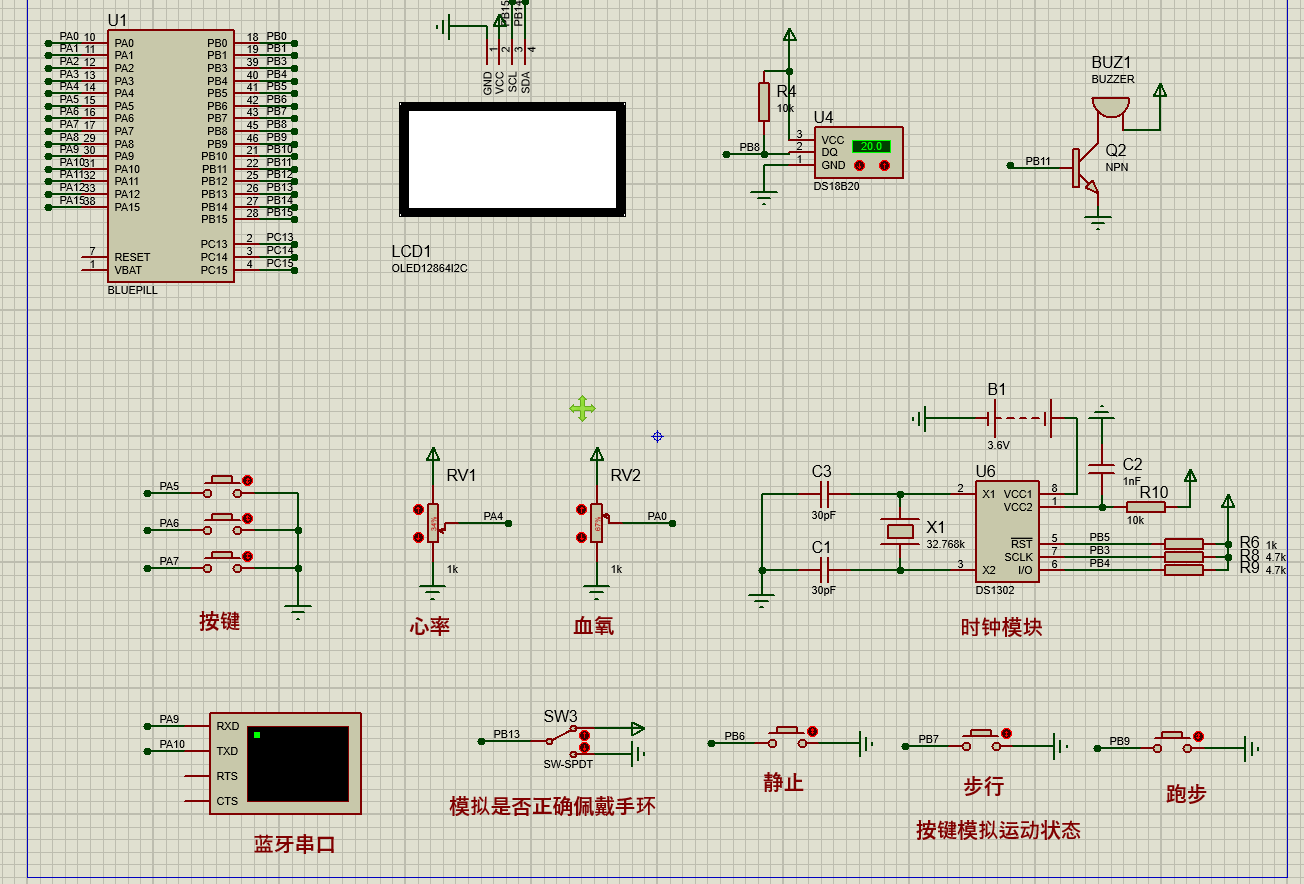The image size is (1304, 884).
Task: Select the Q2 NPN transistor symbol
Action: [x=1086, y=170]
